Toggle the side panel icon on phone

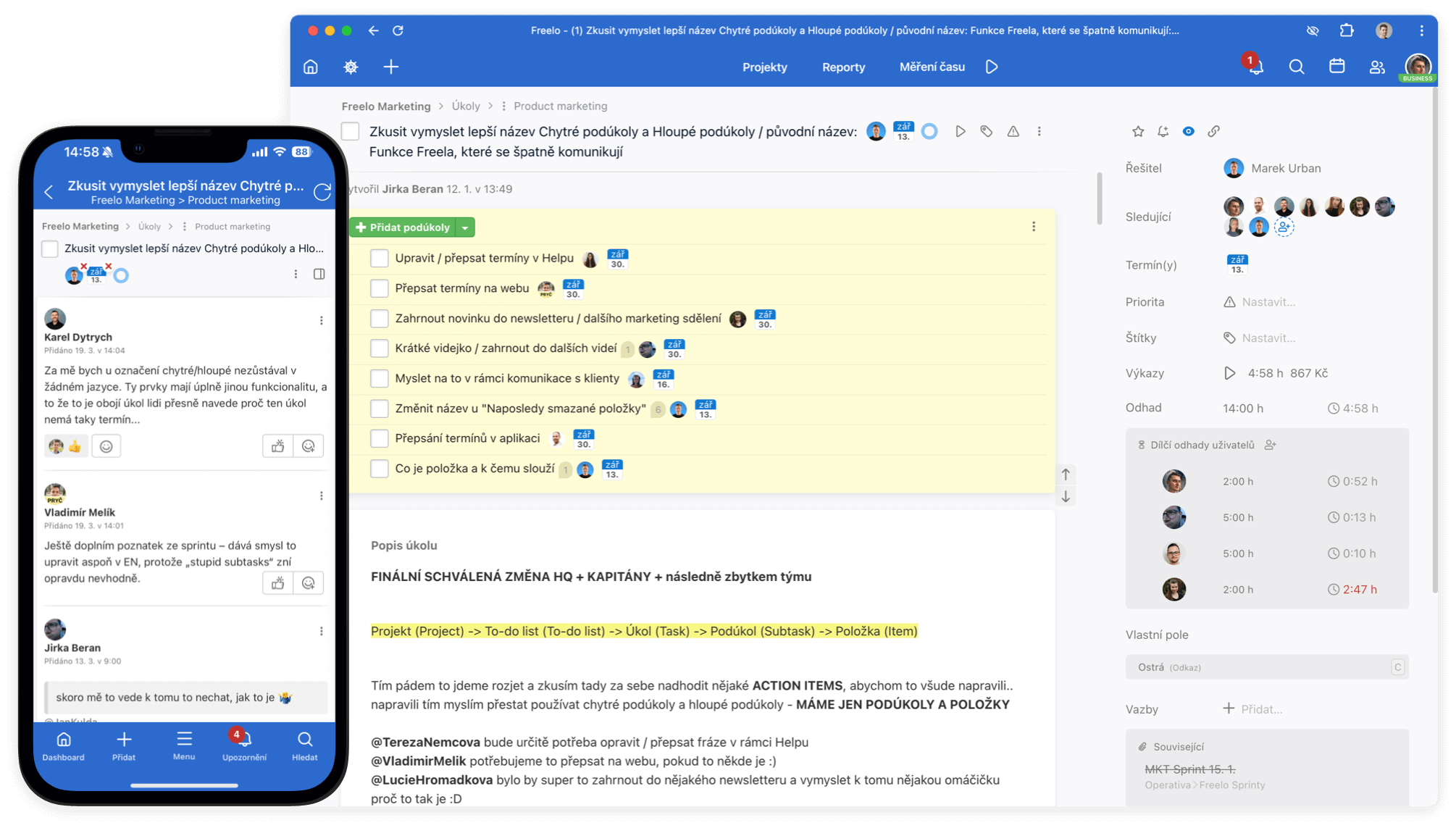319,274
